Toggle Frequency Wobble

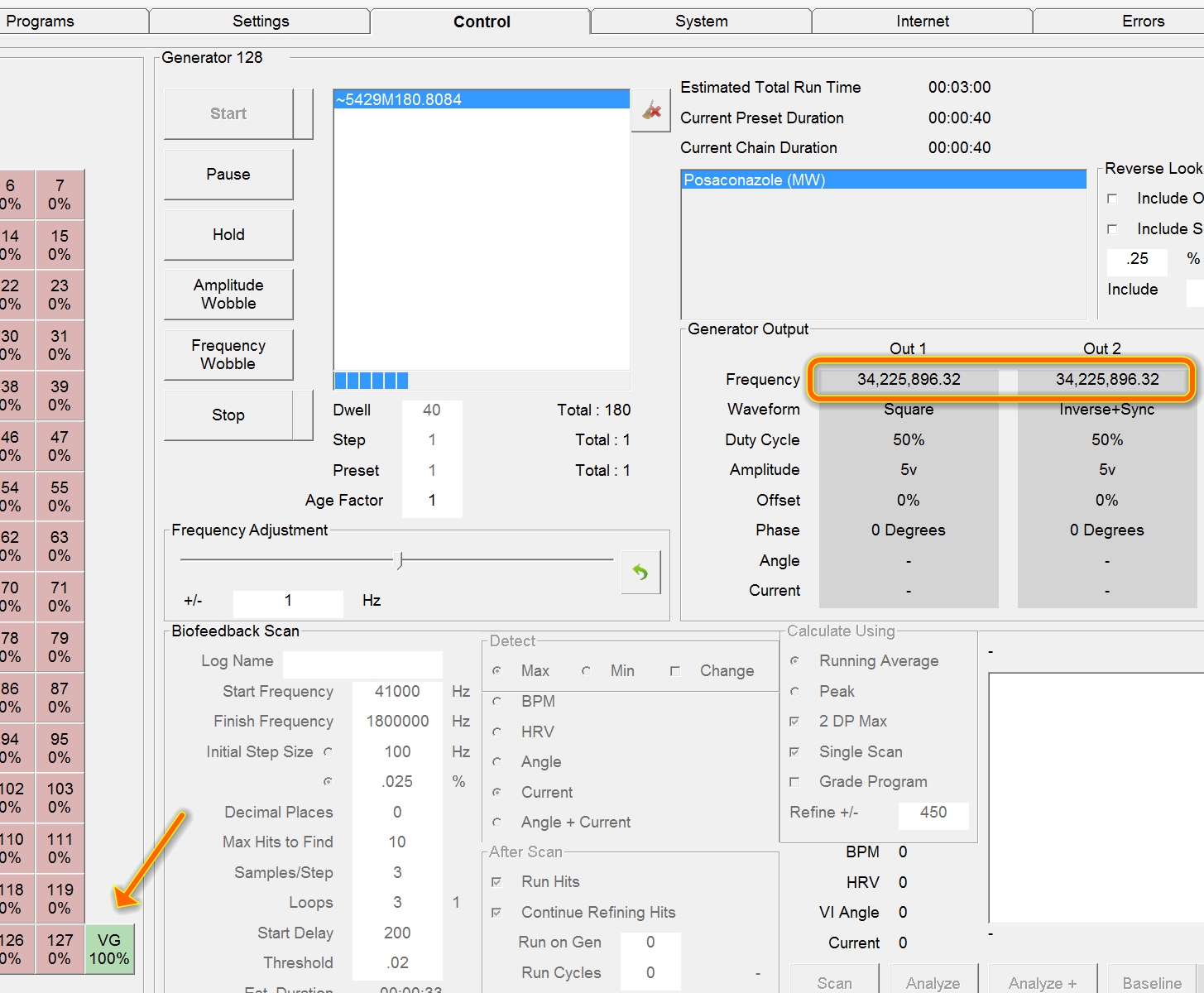(x=228, y=355)
